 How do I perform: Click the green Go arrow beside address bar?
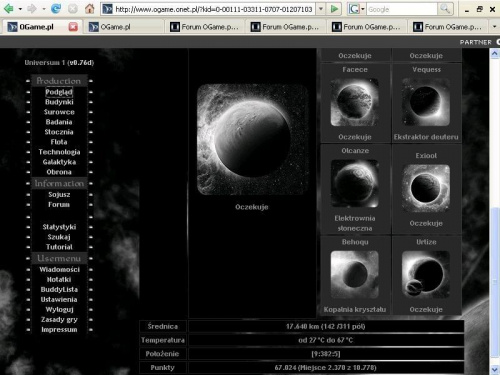pos(334,9)
